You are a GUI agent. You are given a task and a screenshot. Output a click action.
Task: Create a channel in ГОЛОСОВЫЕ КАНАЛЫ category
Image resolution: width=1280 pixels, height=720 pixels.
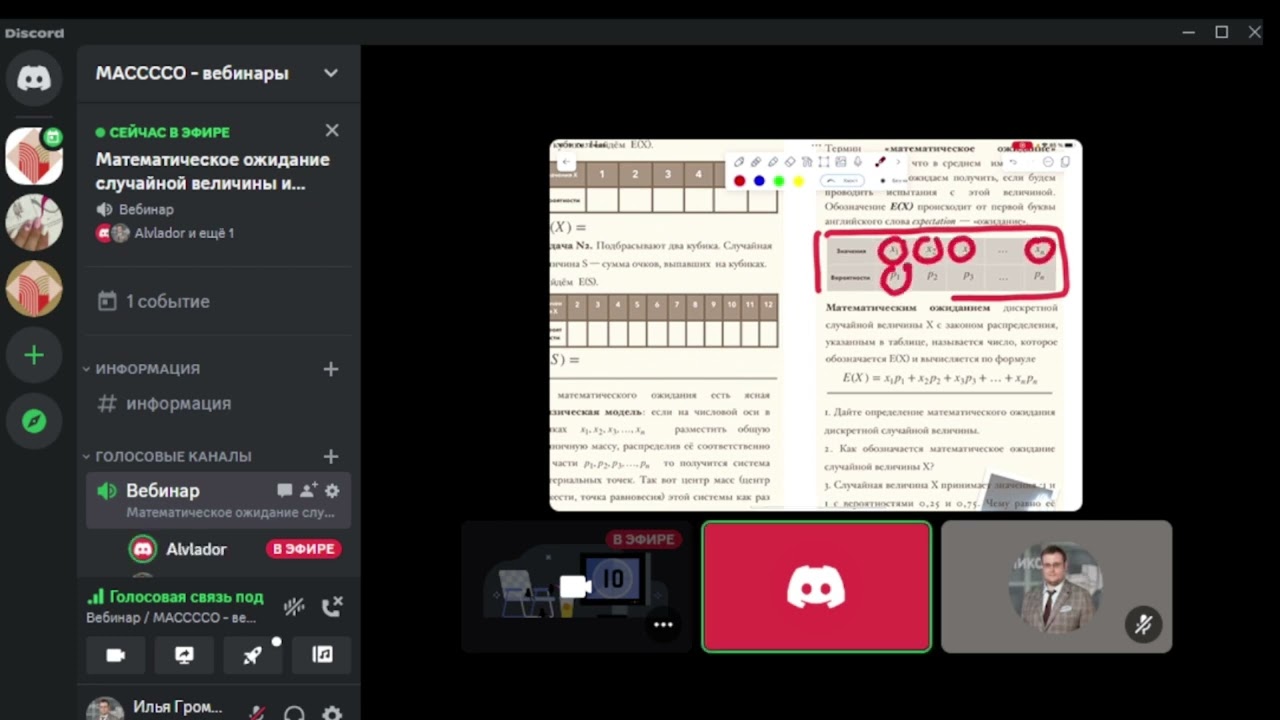[331, 457]
